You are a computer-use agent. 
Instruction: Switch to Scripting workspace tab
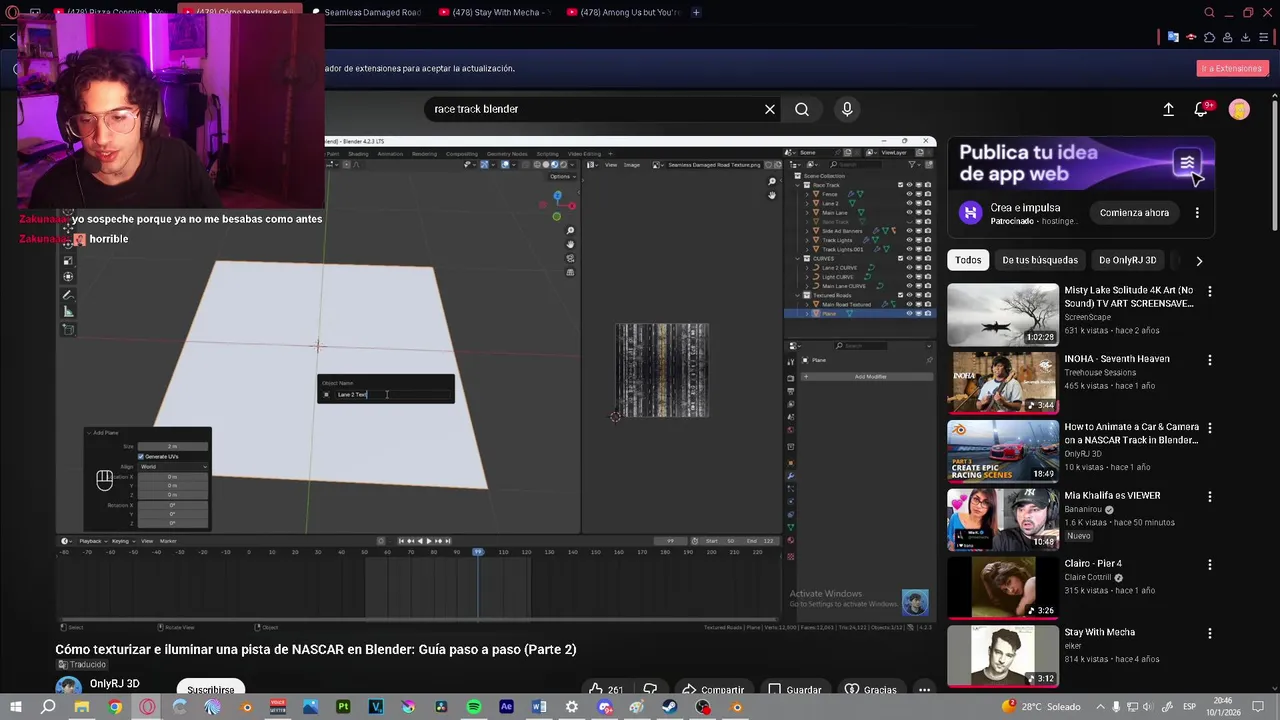[x=547, y=154]
